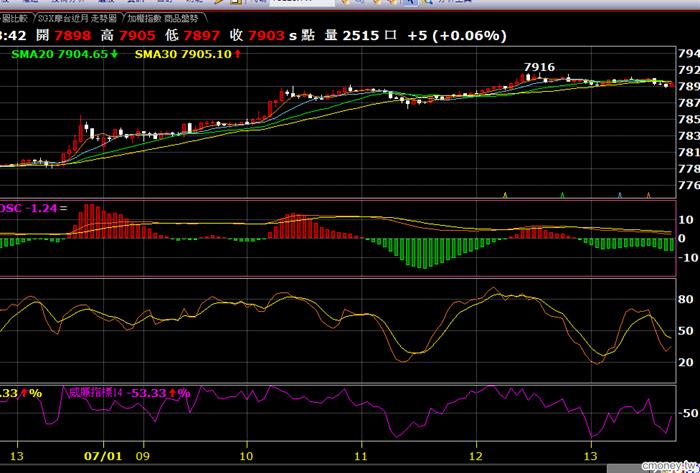Click the 09 hour label on time axis
The image size is (700, 473).
pos(143,456)
